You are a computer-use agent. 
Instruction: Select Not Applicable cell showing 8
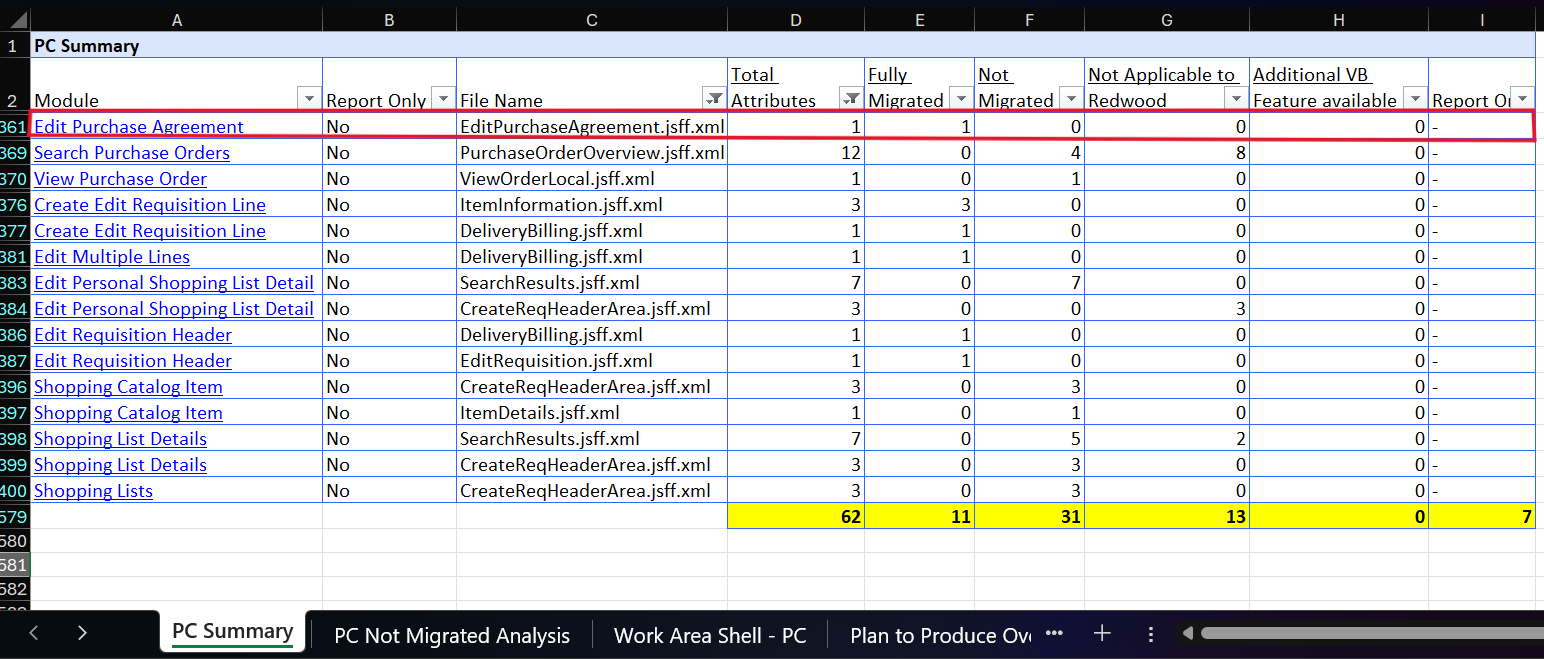(1167, 153)
